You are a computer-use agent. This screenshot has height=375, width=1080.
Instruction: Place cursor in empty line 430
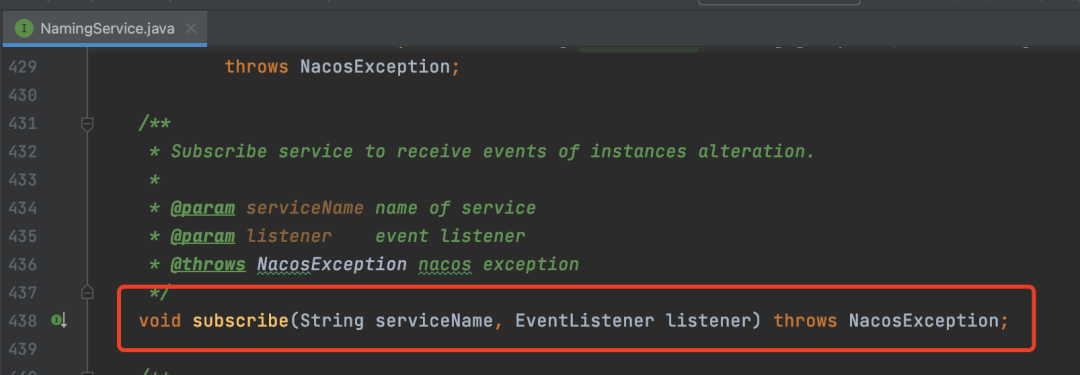tap(482, 95)
